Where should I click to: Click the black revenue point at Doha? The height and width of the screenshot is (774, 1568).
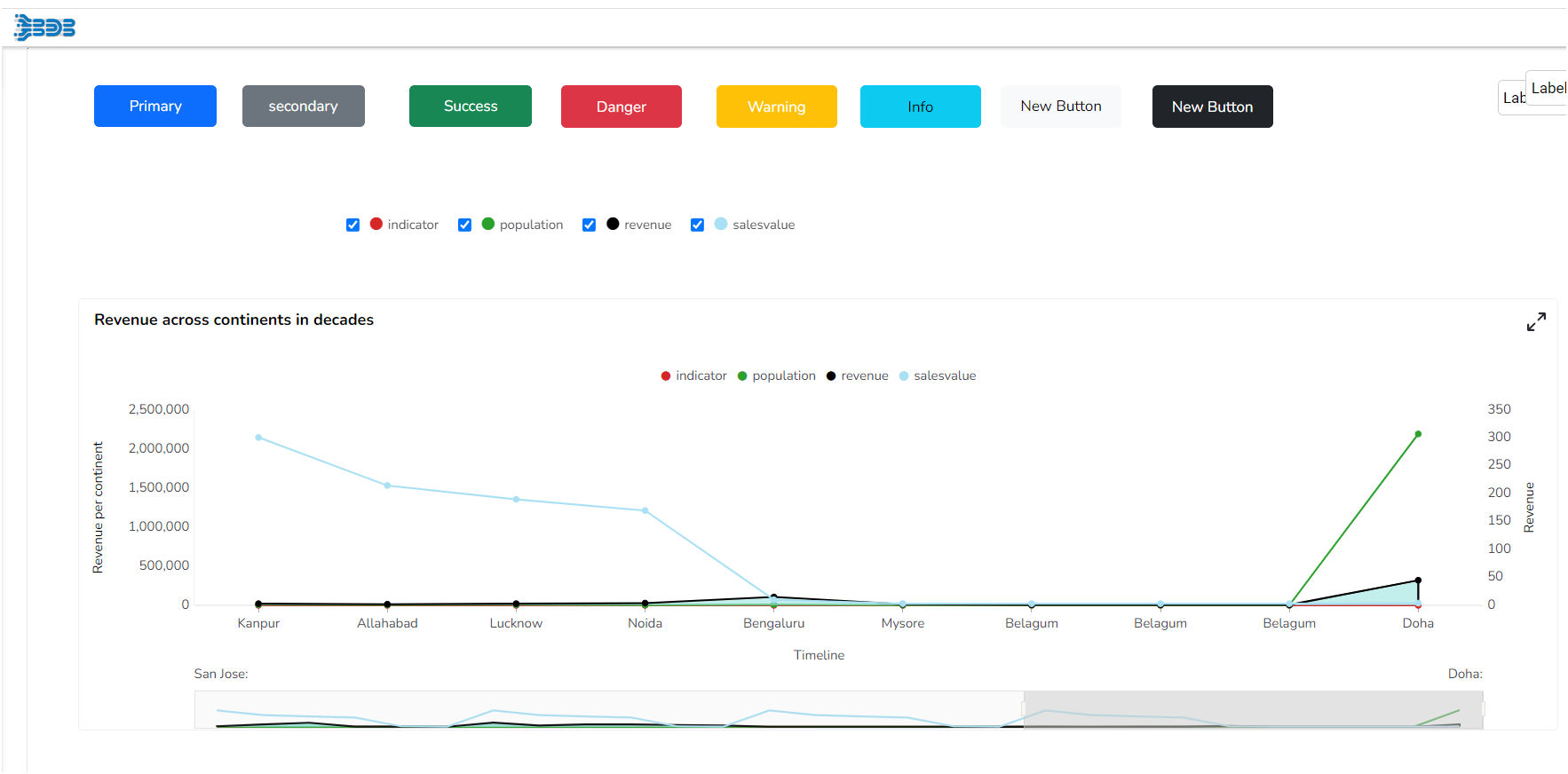[1418, 580]
